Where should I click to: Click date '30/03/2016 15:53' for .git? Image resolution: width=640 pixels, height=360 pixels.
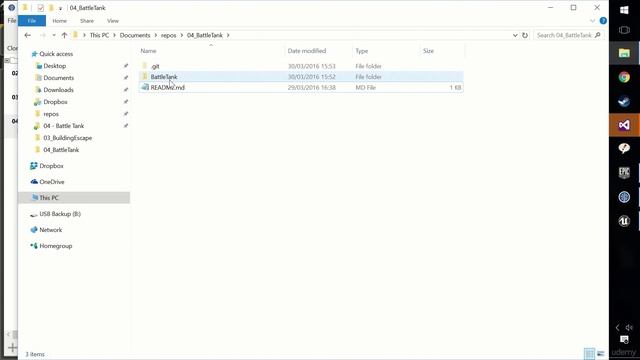(311, 66)
